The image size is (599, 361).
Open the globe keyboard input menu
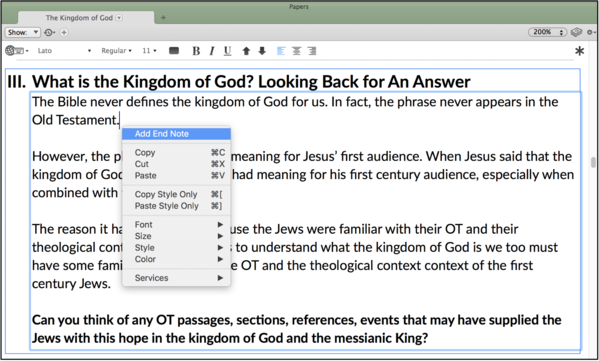(x=17, y=50)
